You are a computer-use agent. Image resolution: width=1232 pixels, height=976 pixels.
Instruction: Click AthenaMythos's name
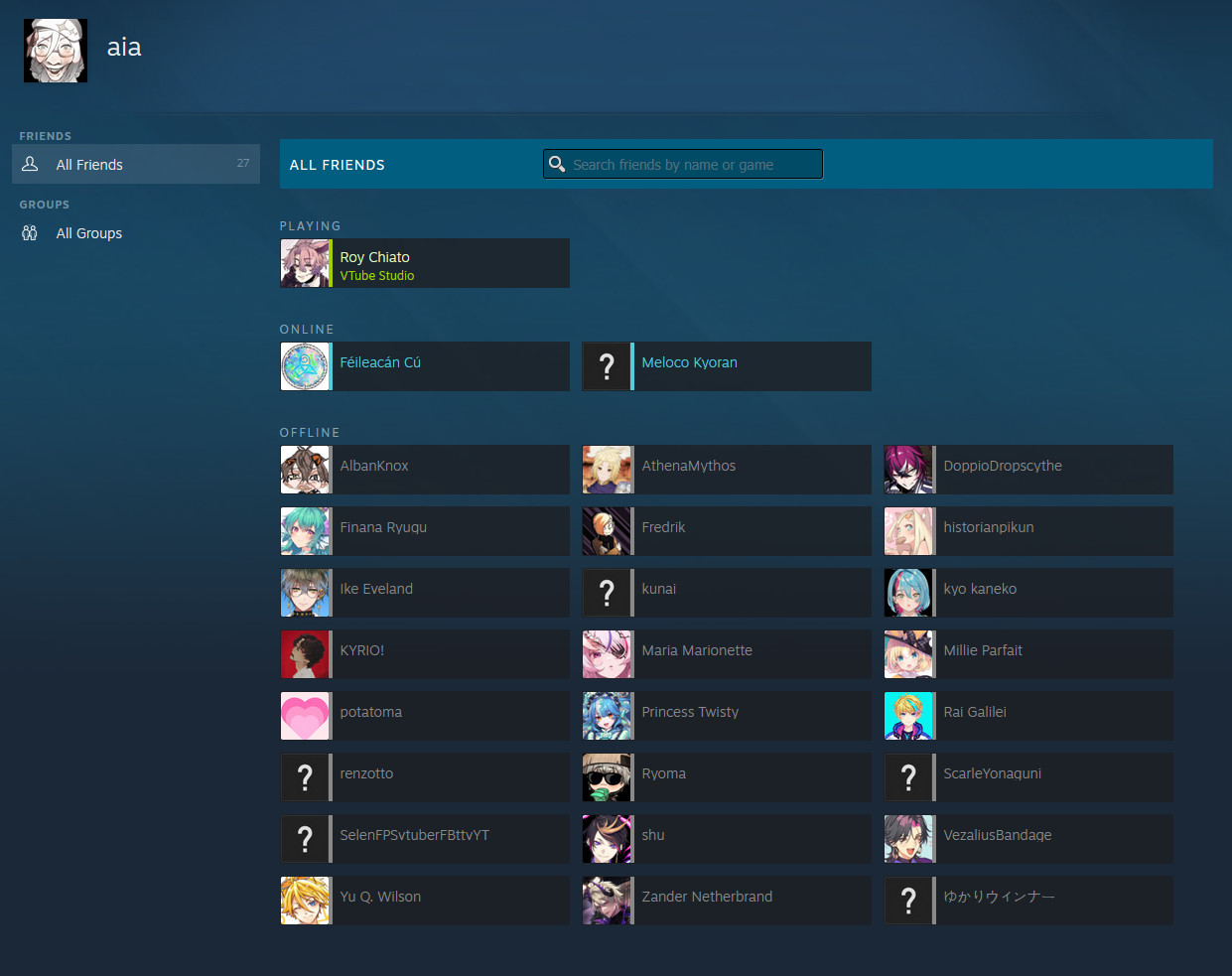pos(689,466)
